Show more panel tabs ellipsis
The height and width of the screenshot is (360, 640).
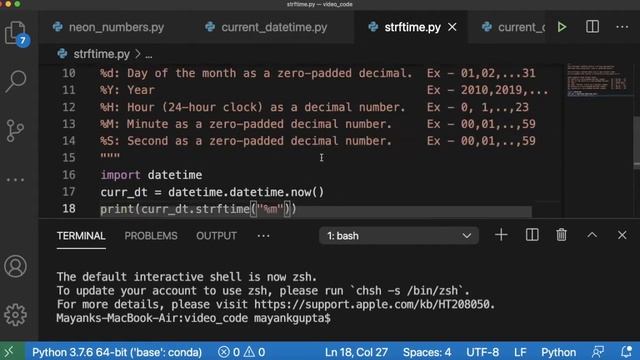(x=263, y=236)
